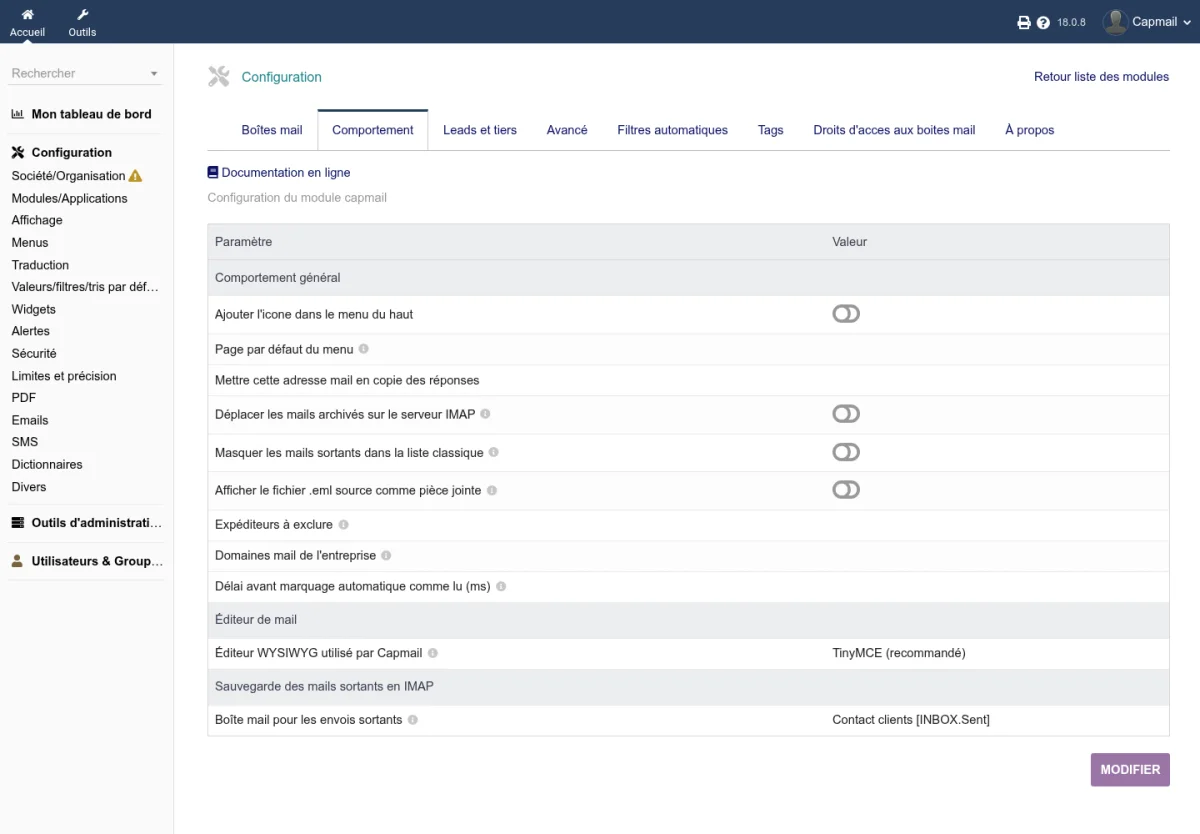Open Documentation en ligne link
The height and width of the screenshot is (834, 1200).
[286, 173]
